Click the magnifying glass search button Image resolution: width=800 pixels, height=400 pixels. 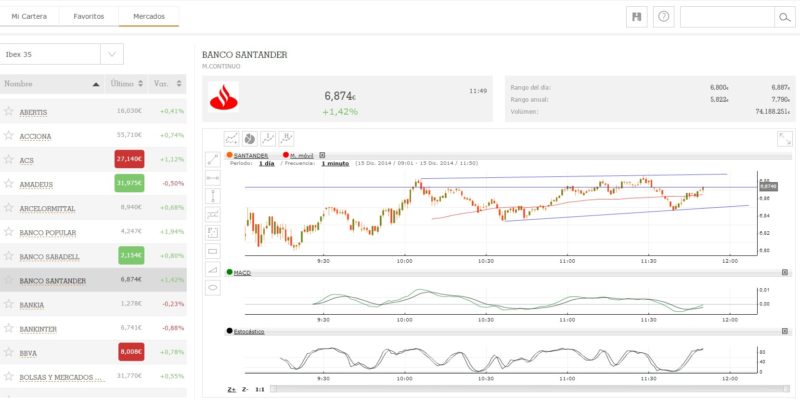[784, 17]
